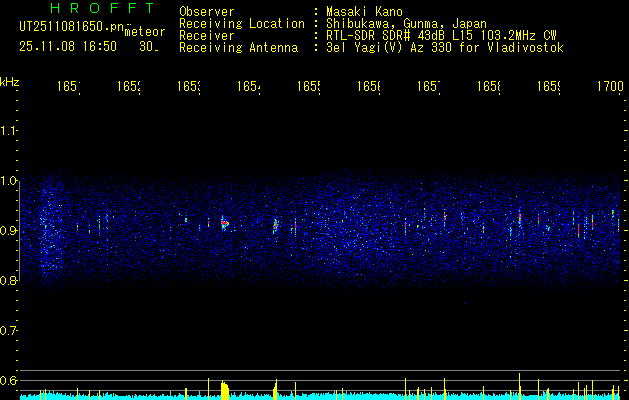Screen dimensions: 629x400
Task: Click the 1659 time axis label
Action: 549,86
